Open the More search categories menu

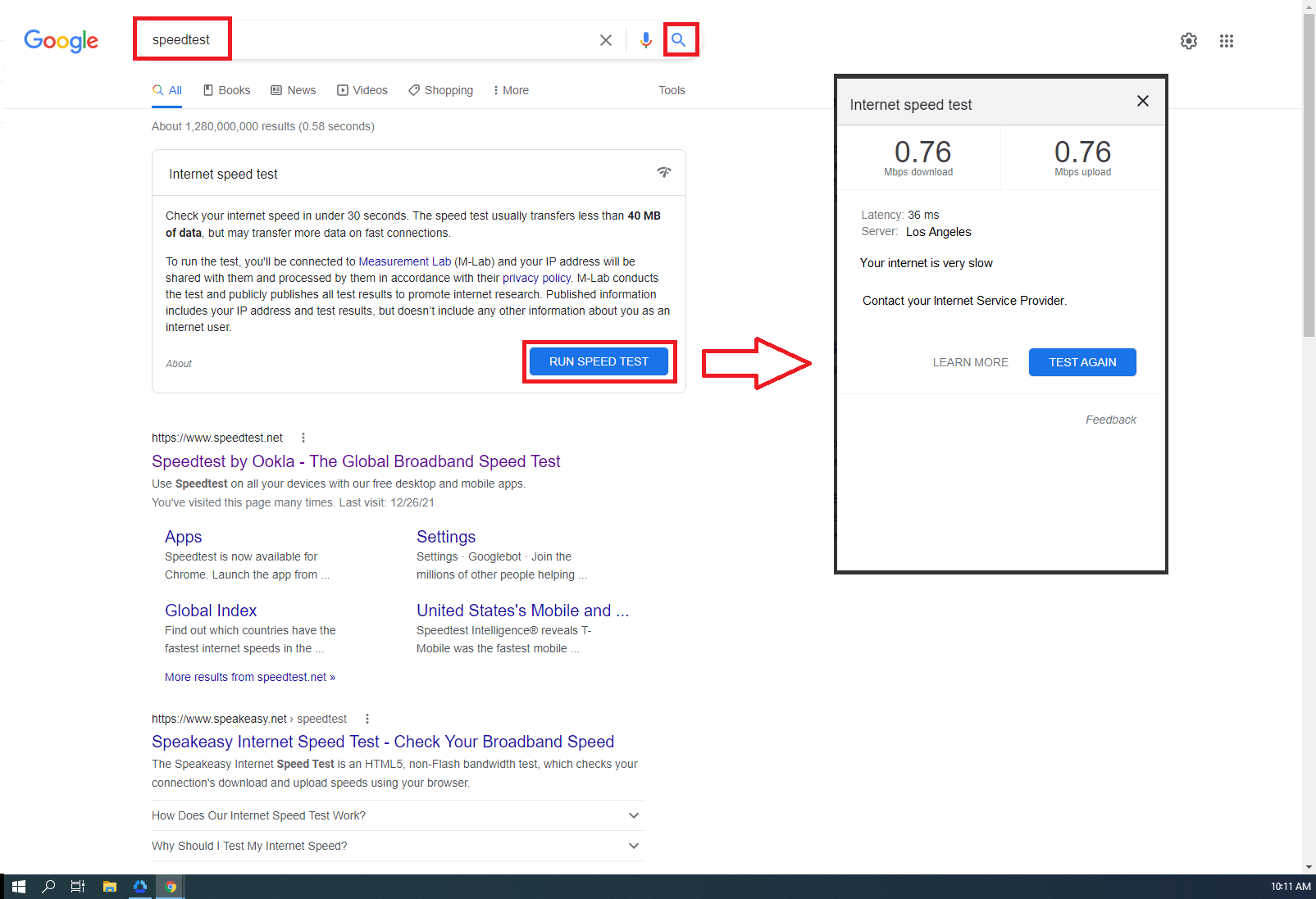[x=511, y=90]
